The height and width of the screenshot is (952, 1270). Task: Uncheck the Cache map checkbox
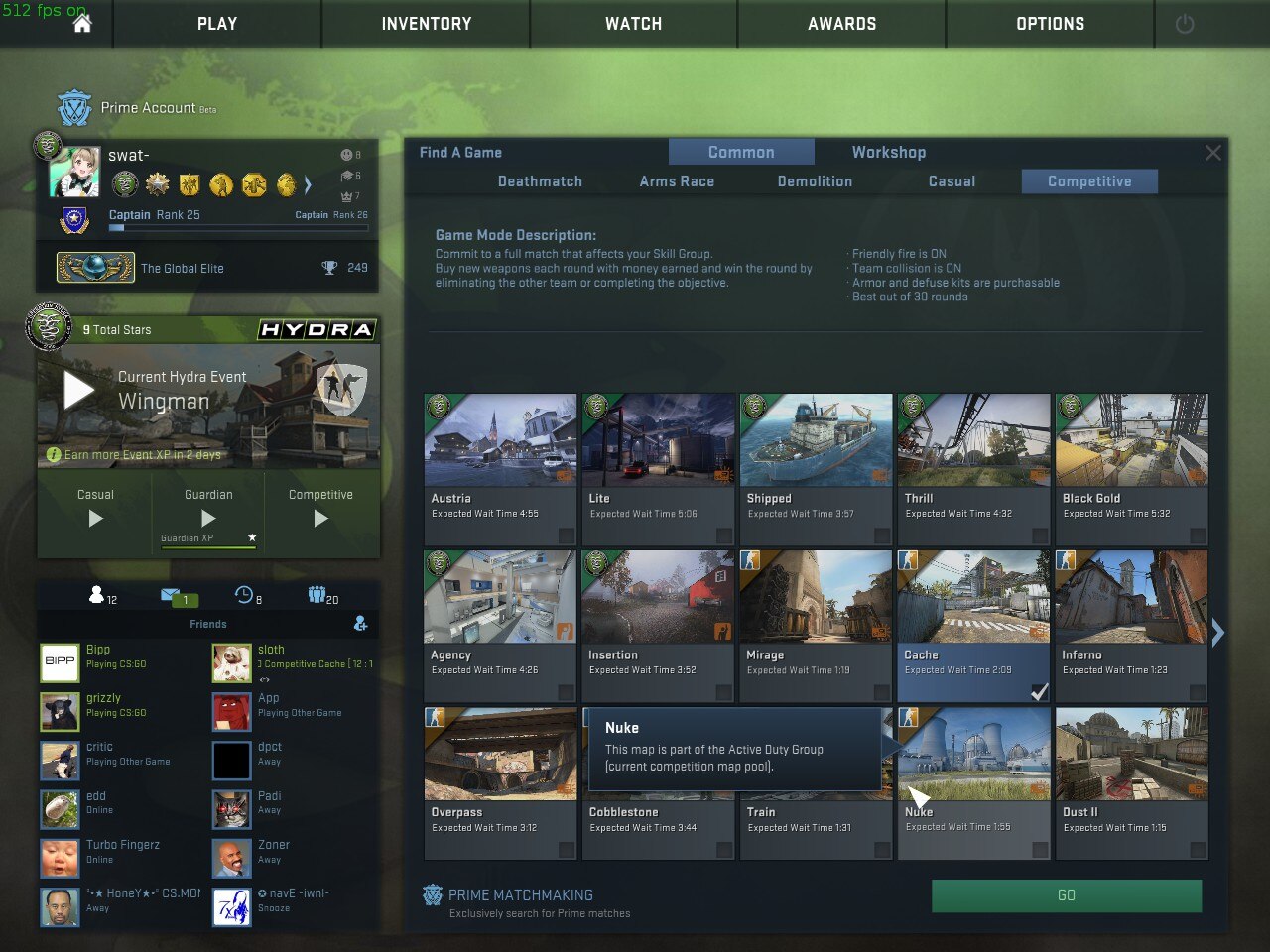tap(1039, 692)
